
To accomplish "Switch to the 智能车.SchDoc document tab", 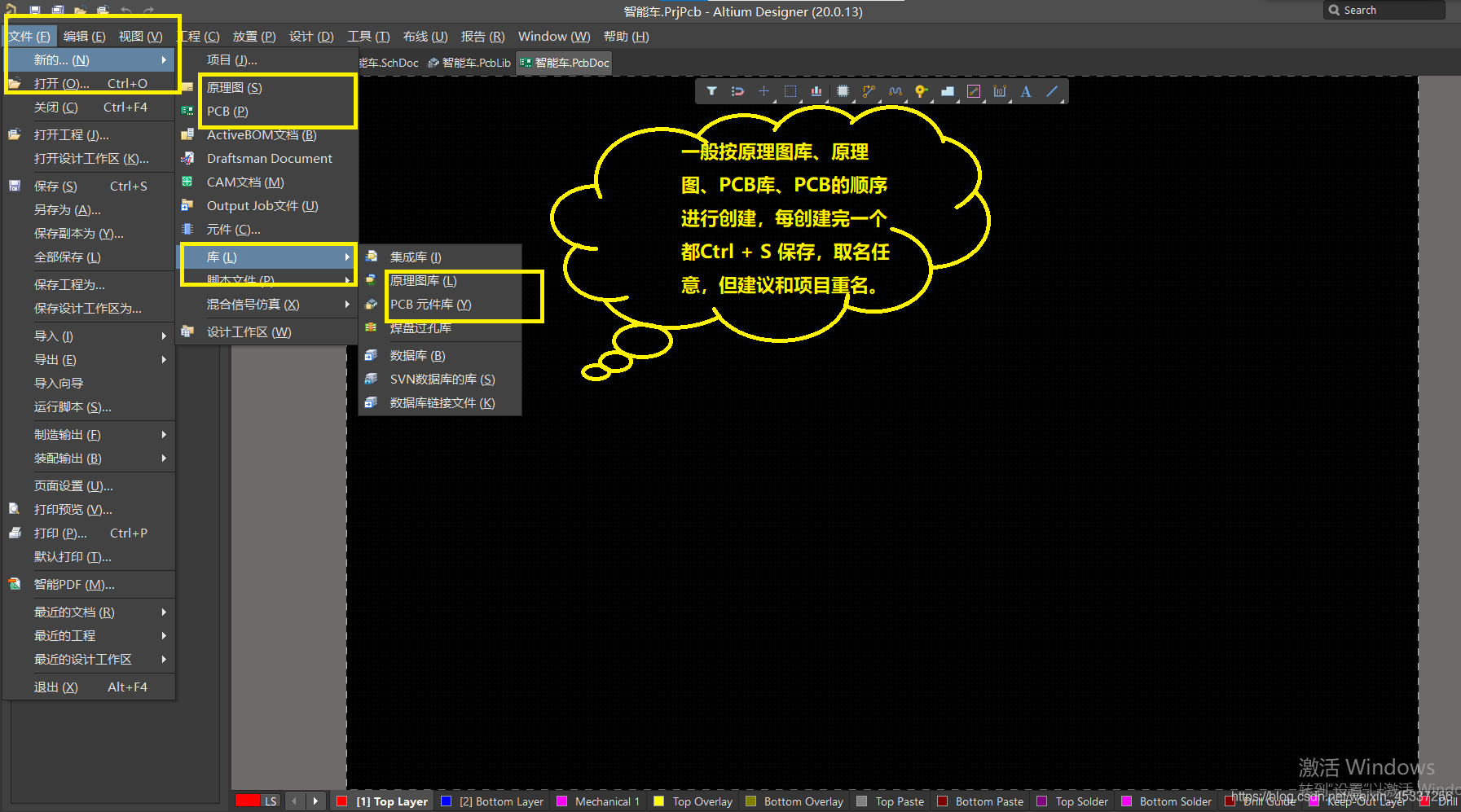I will [x=389, y=63].
